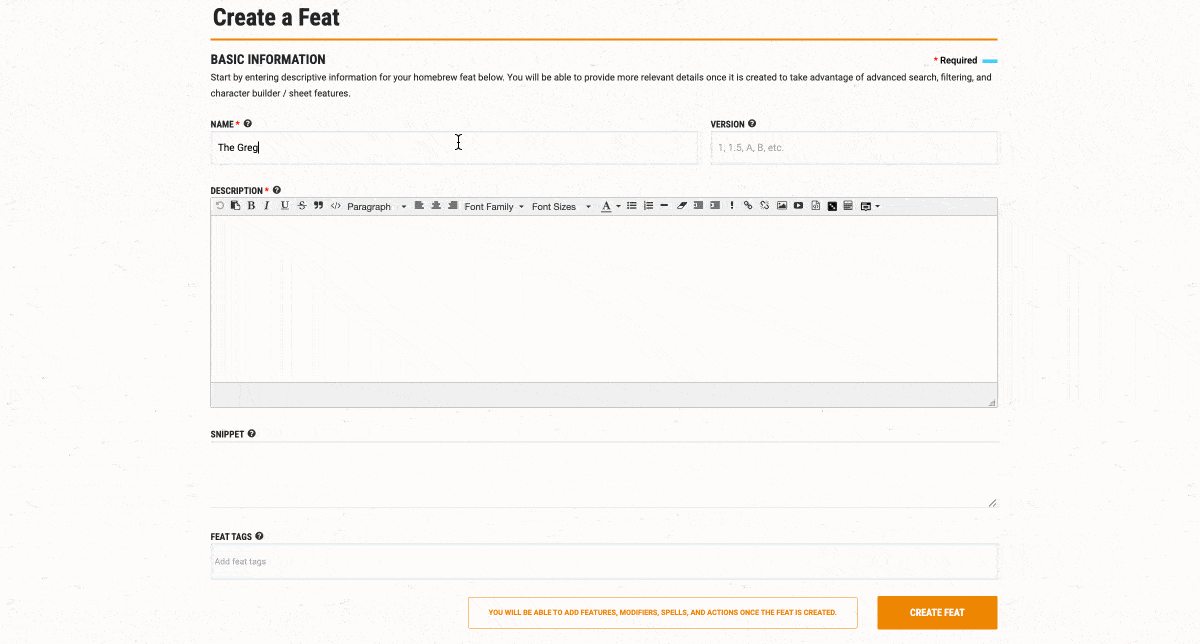
Task: Toggle italic formatting in the toolbar
Action: coord(267,206)
